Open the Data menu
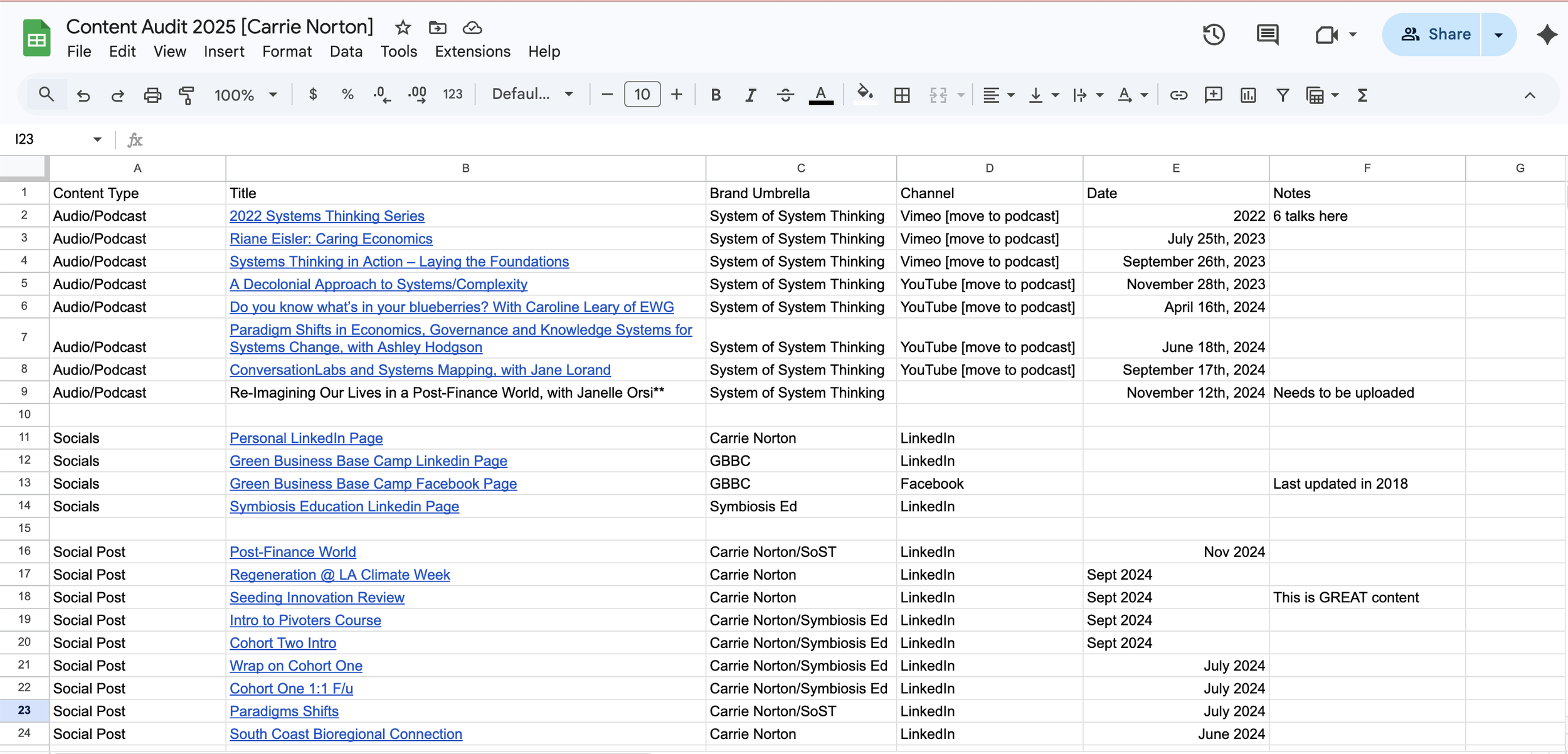The width and height of the screenshot is (1568, 754). pyautogui.click(x=346, y=51)
